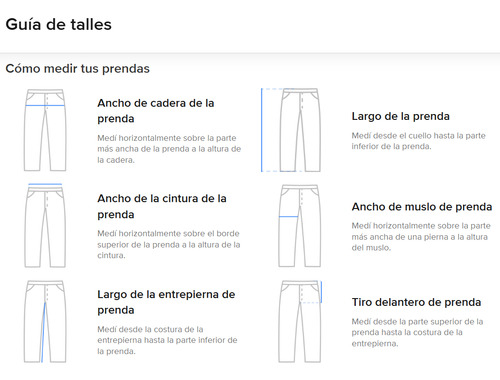Click the waist width pants diagram
This screenshot has width=500, height=380.
point(45,225)
